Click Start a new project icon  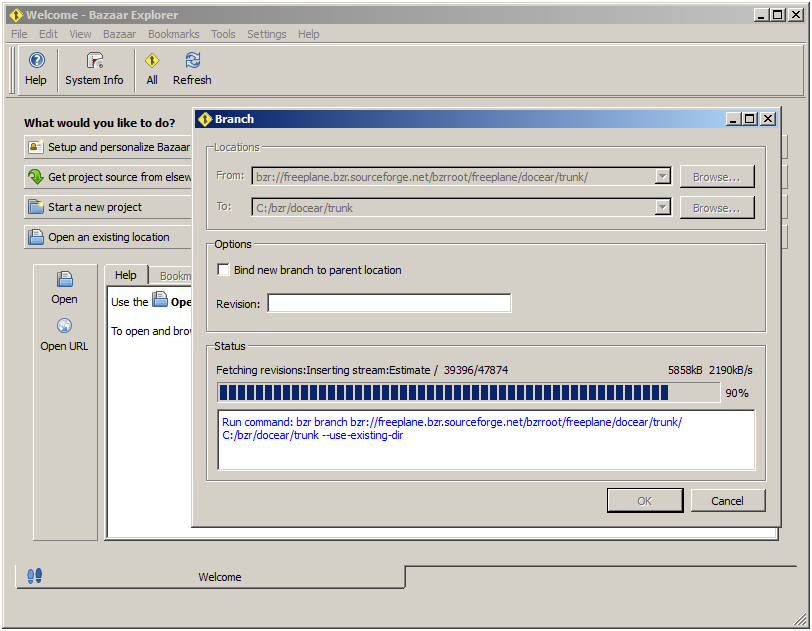pos(36,207)
